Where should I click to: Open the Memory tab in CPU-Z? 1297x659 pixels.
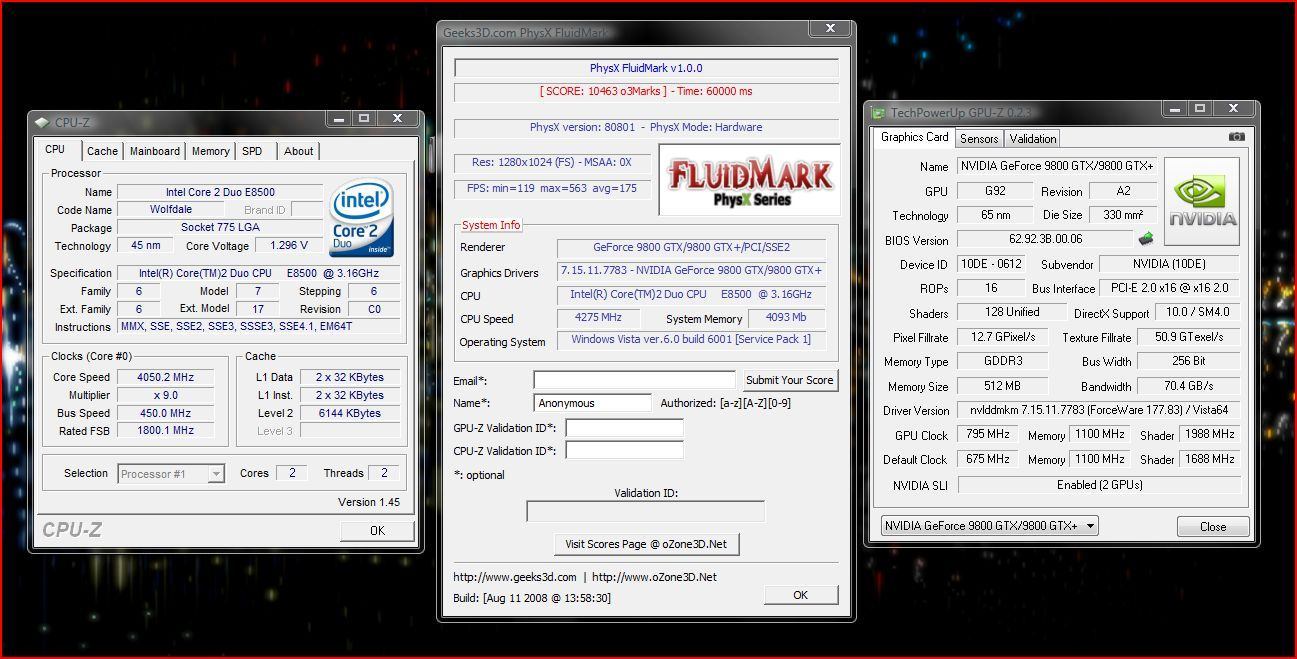(x=210, y=151)
